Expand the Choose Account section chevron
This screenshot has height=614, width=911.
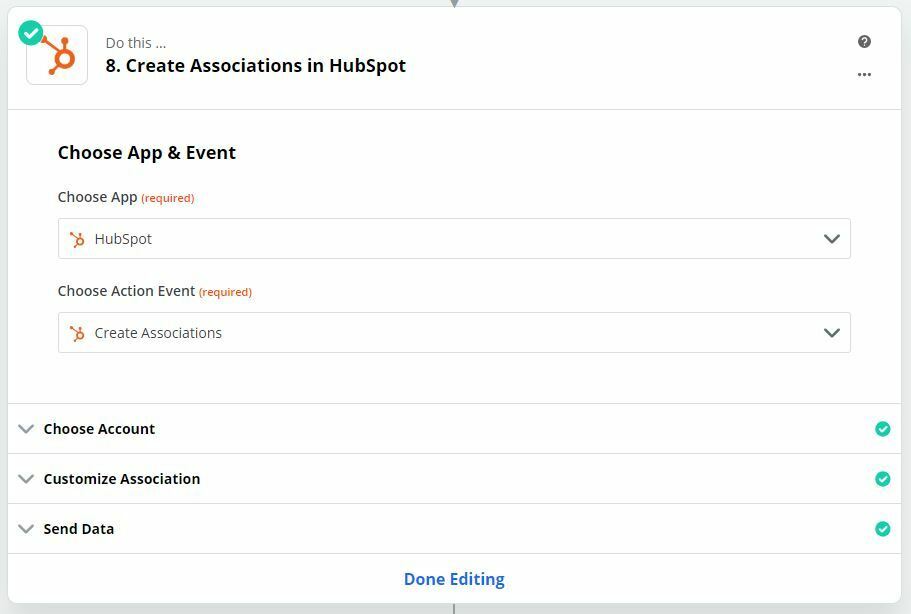[x=26, y=429]
